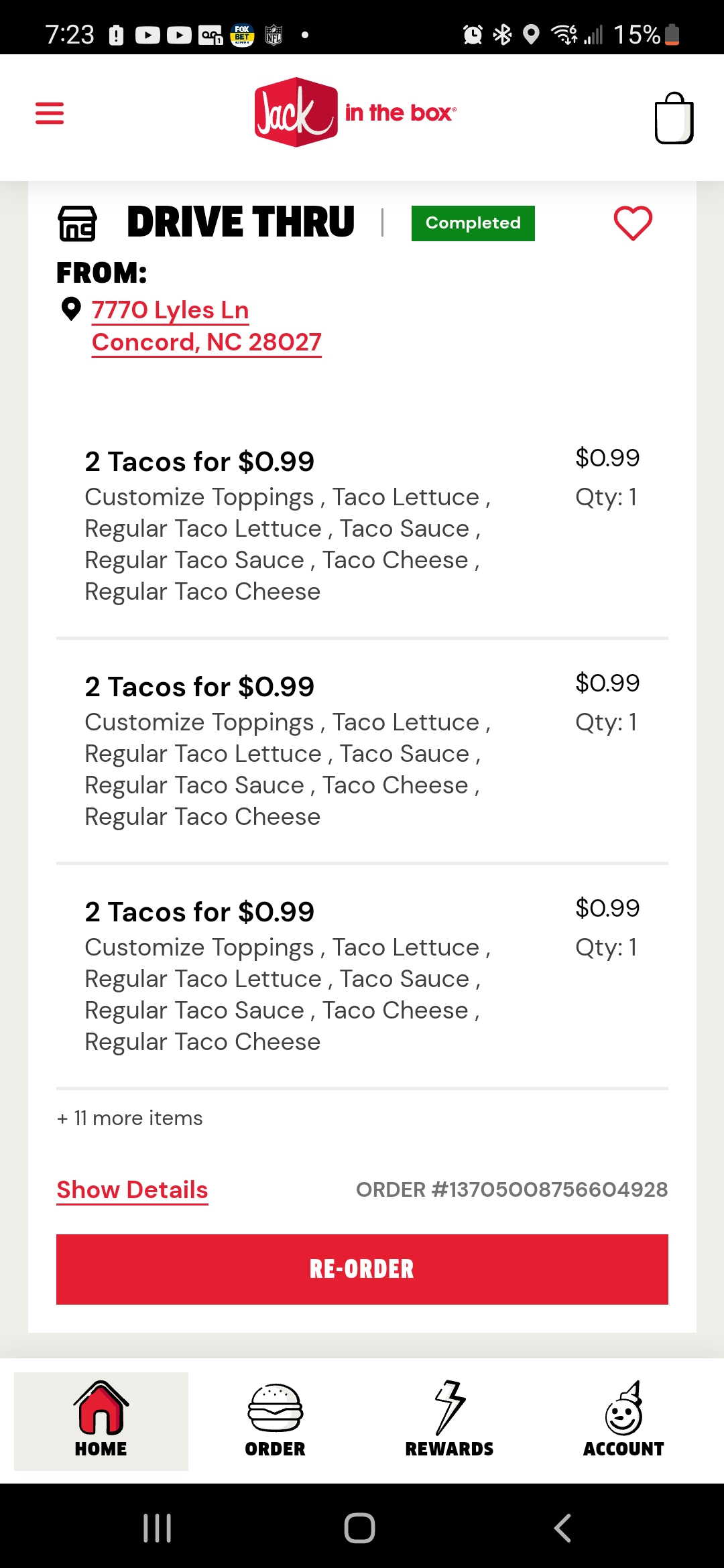Open the Rewards tab
This screenshot has width=724, height=1568.
tap(449, 1421)
